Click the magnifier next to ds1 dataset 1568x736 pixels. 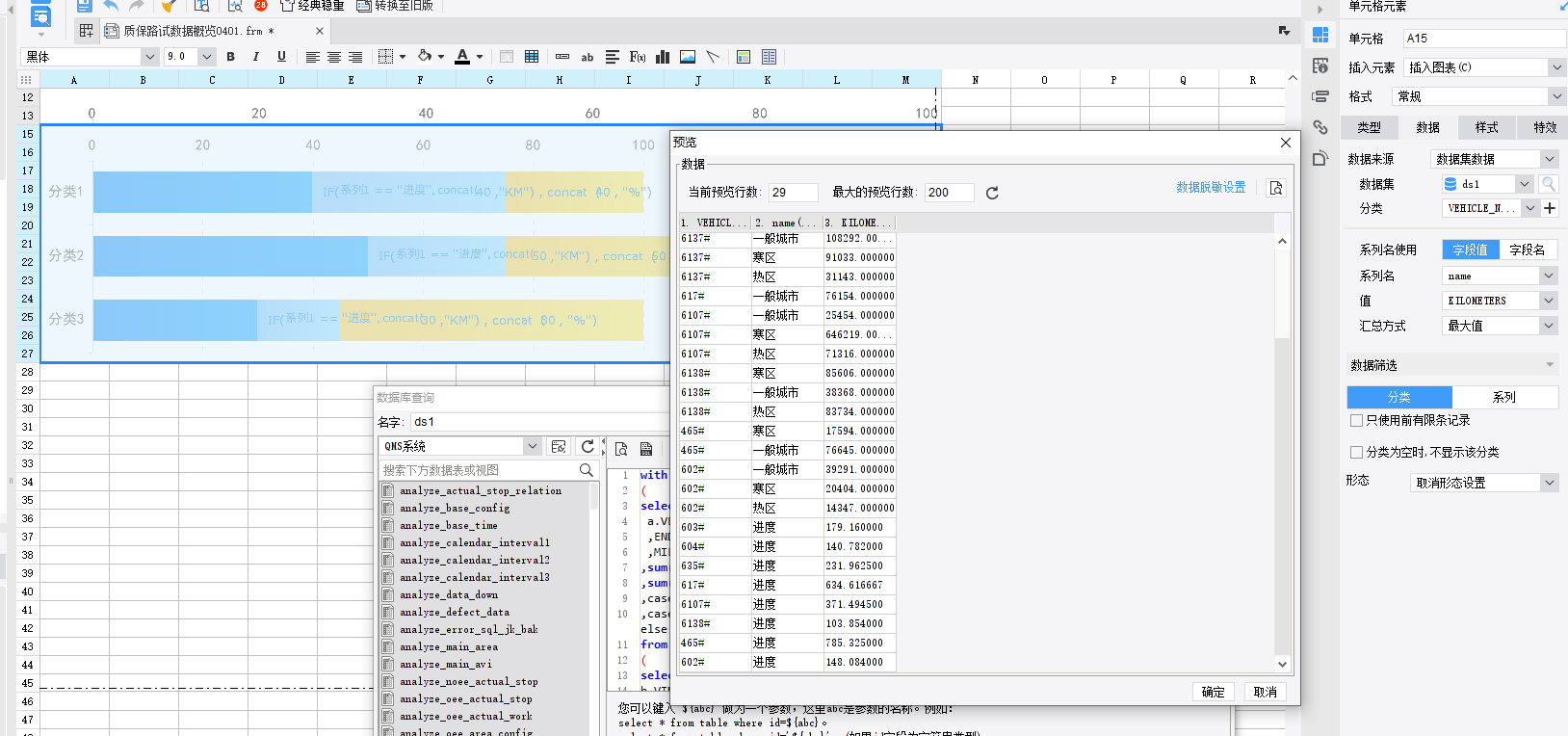point(1549,184)
